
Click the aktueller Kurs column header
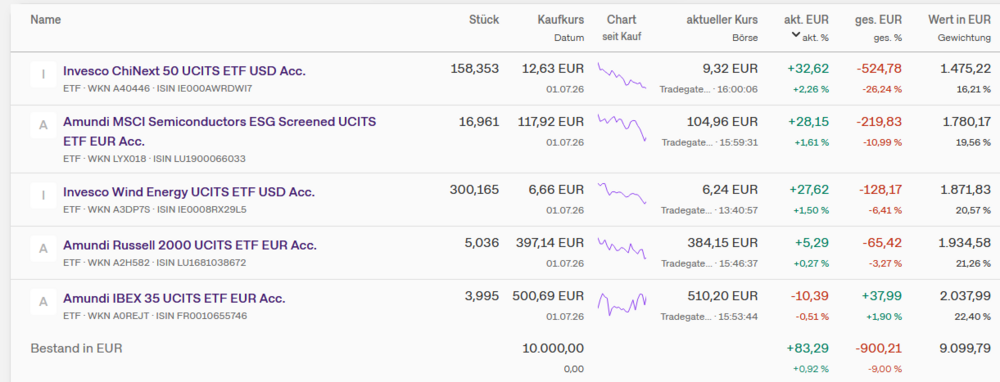pyautogui.click(x=722, y=20)
